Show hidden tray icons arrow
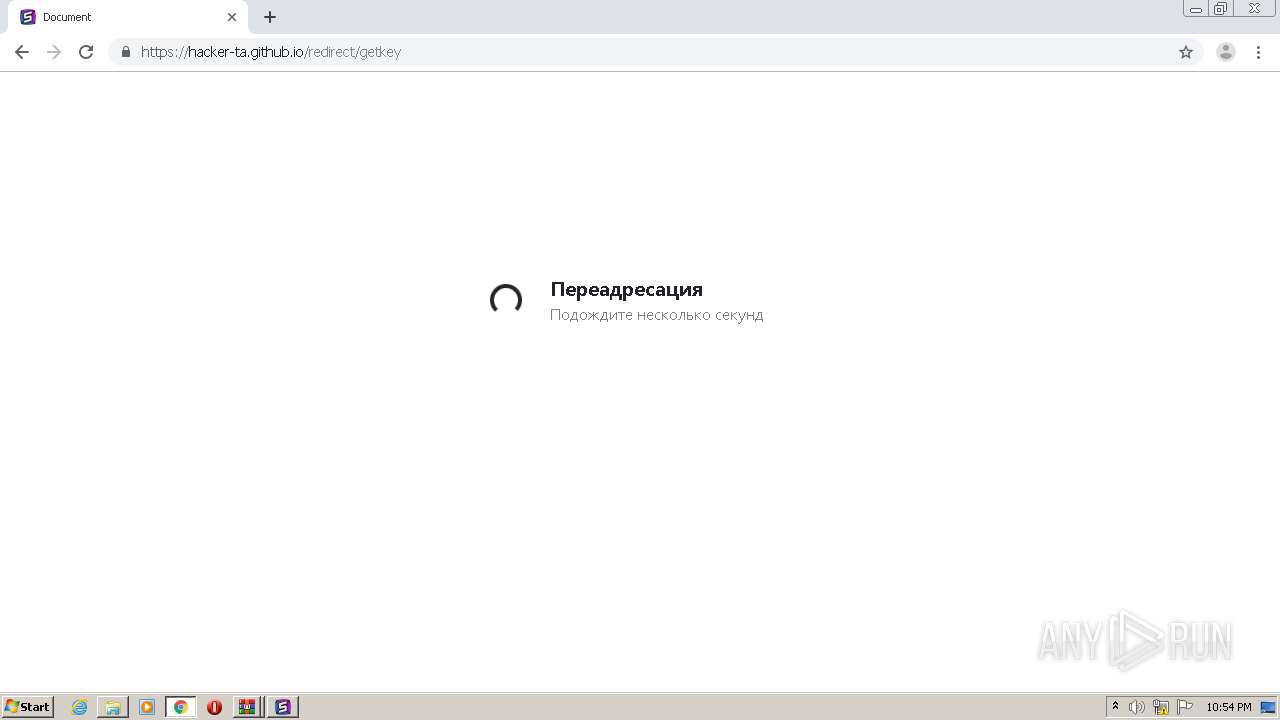 coord(1116,707)
